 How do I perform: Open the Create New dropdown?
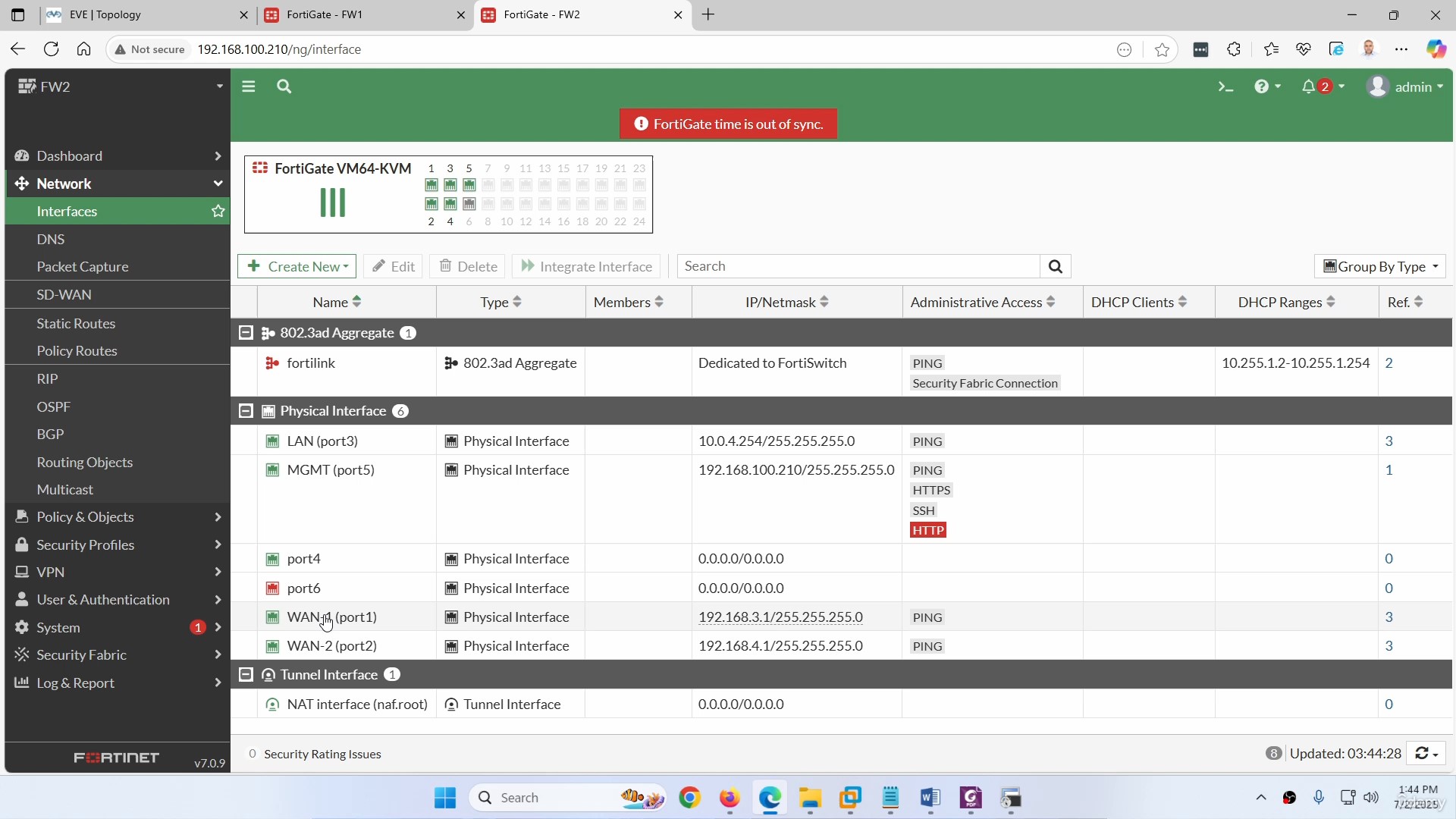point(297,266)
